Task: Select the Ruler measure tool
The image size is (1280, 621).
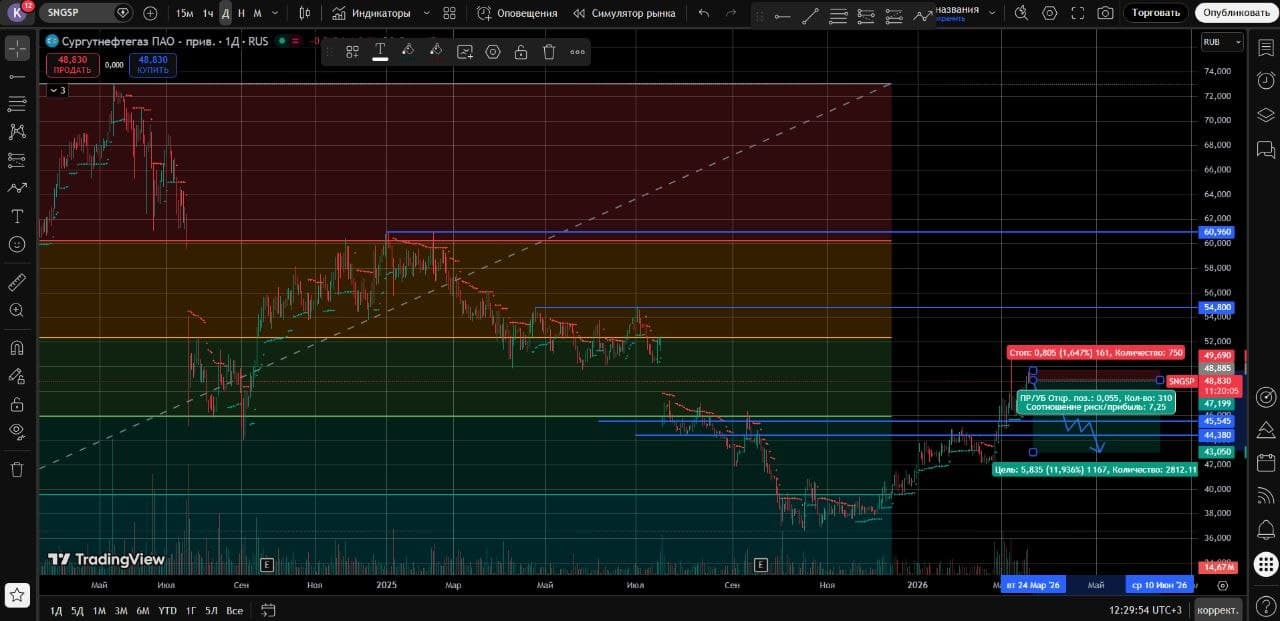Action: [17, 283]
